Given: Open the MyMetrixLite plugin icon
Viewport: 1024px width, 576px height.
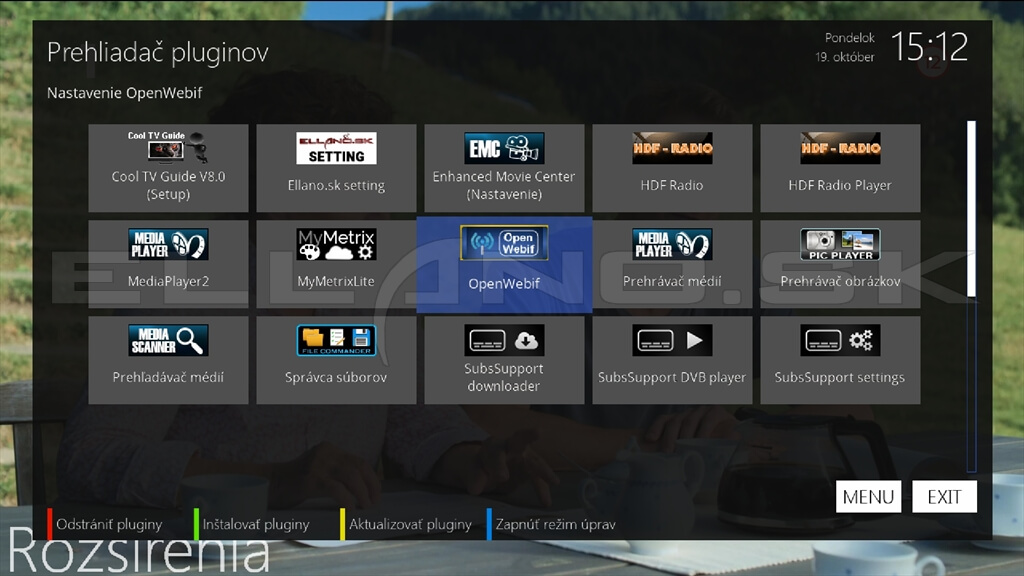Looking at the screenshot, I should click(336, 244).
